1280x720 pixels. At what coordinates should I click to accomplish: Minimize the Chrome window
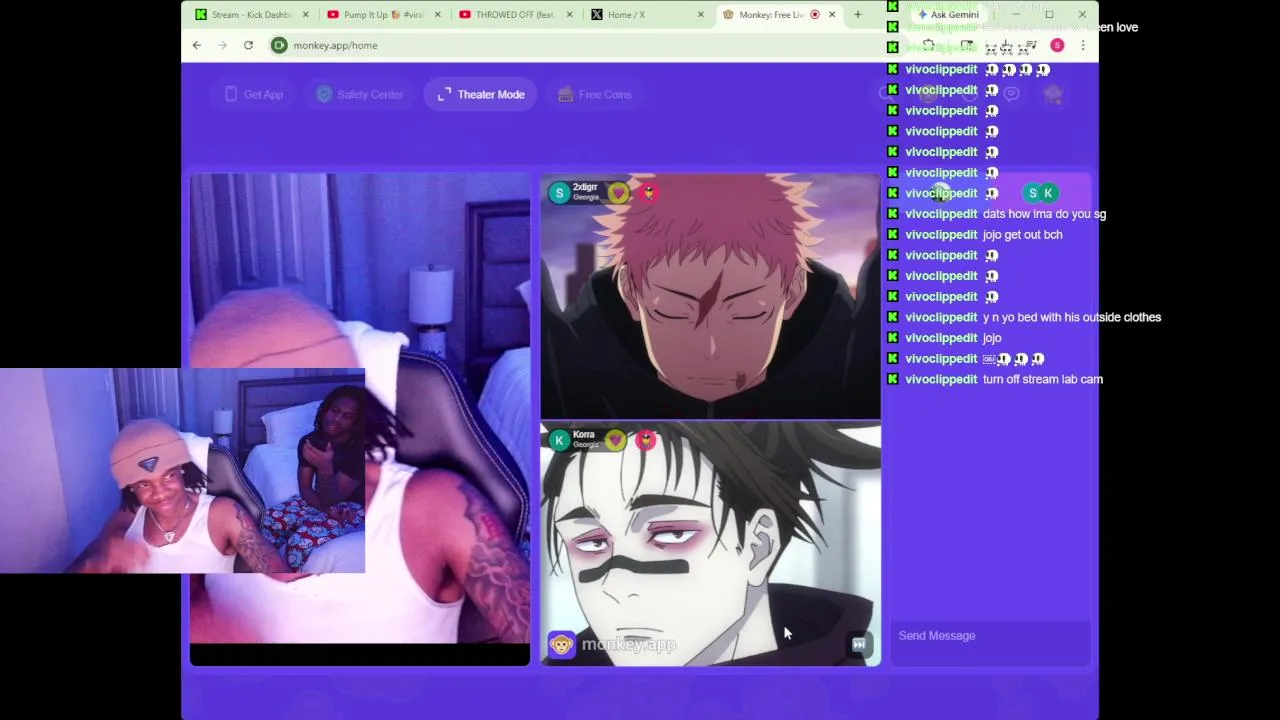pos(1016,14)
